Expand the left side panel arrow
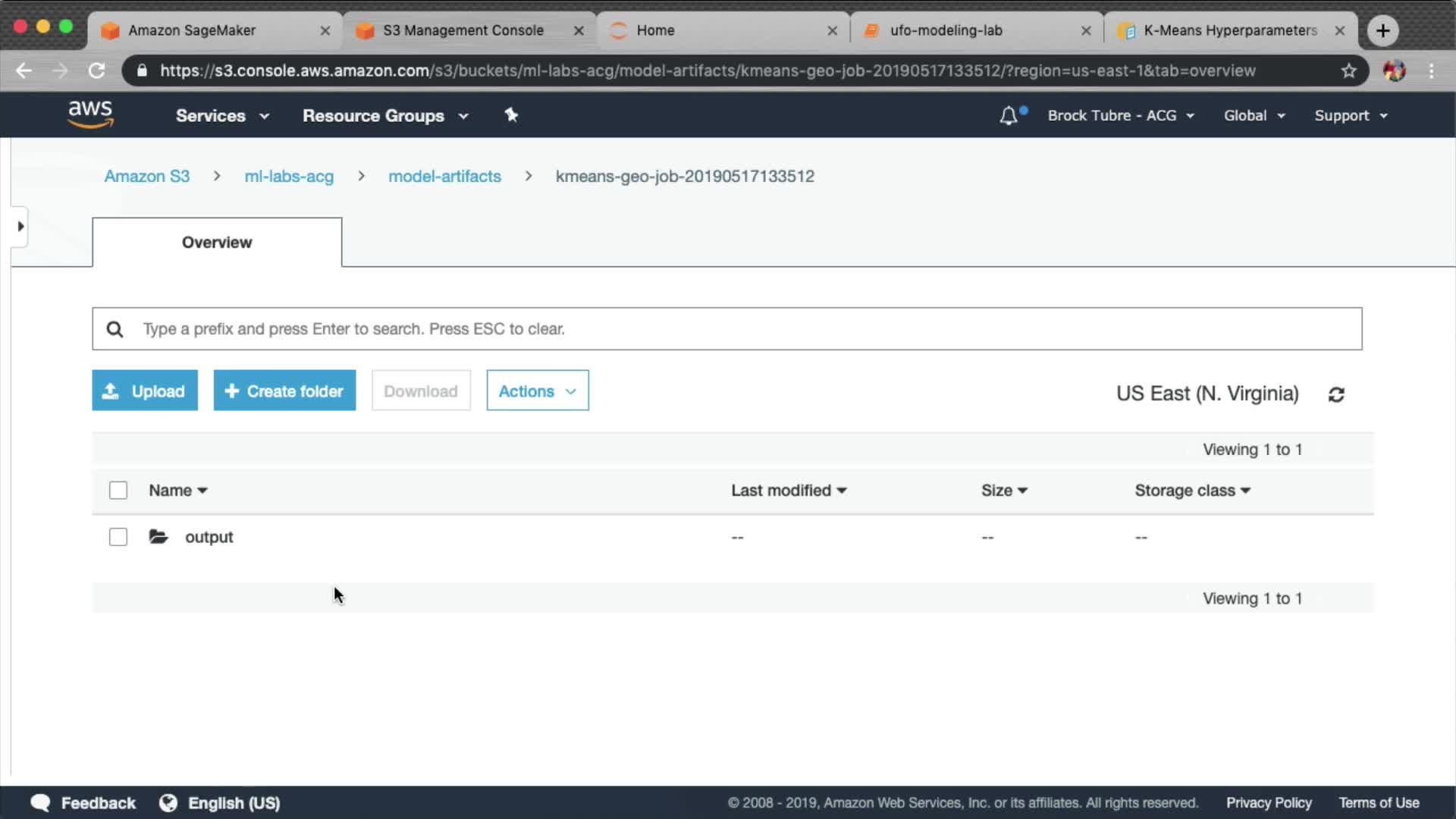The height and width of the screenshot is (819, 1456). tap(20, 226)
